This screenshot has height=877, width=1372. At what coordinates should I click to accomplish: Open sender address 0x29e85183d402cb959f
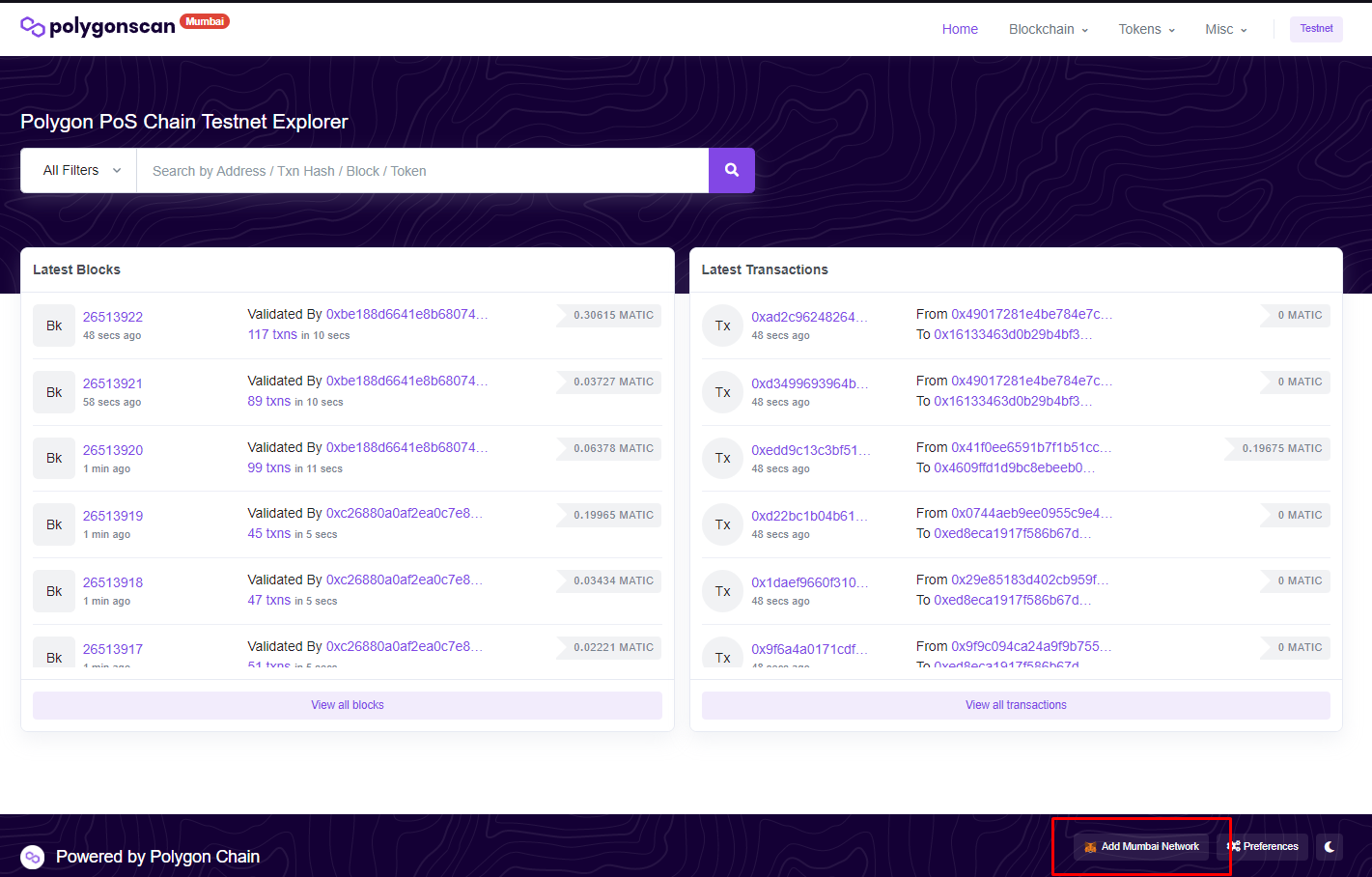pyautogui.click(x=1029, y=580)
